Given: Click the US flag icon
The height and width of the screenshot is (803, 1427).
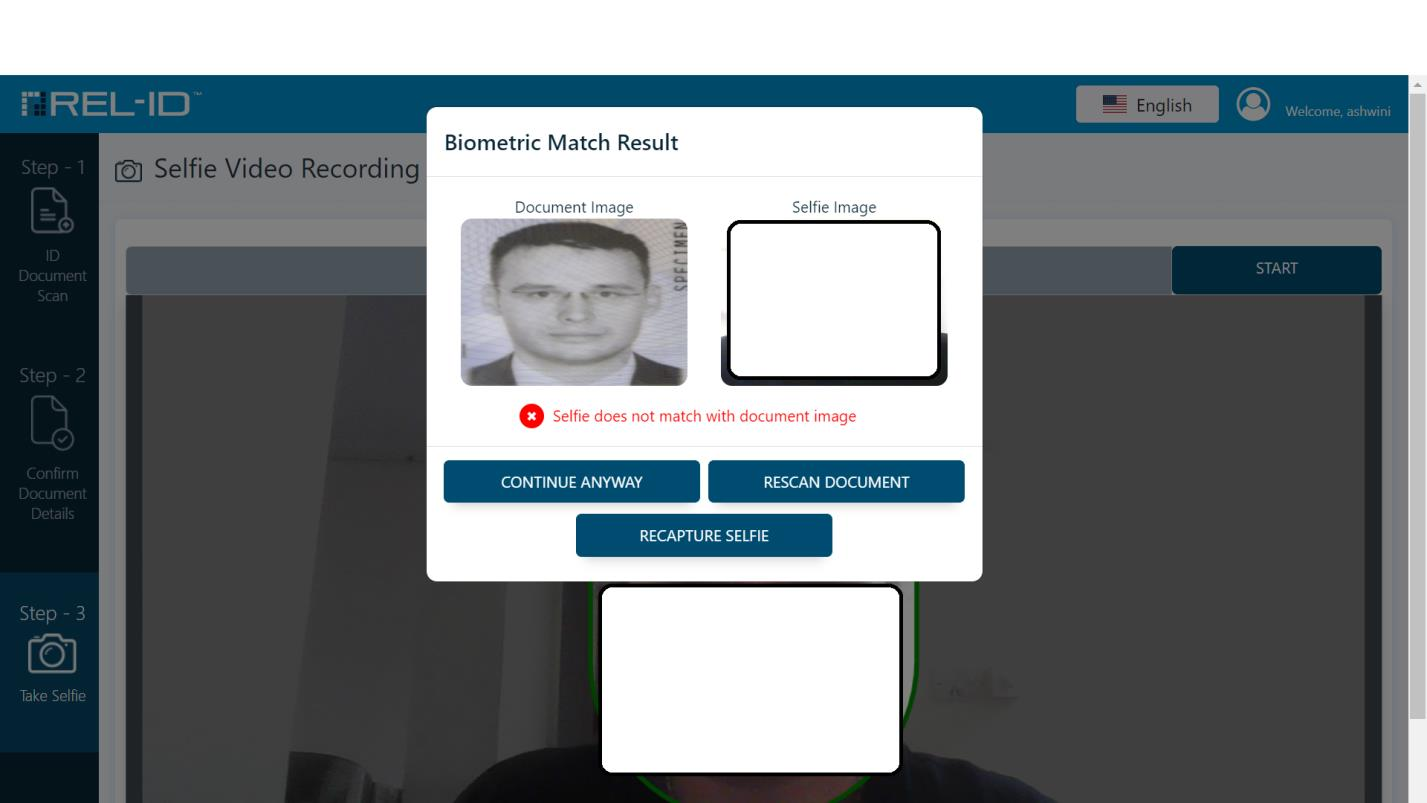Looking at the screenshot, I should pyautogui.click(x=1114, y=105).
